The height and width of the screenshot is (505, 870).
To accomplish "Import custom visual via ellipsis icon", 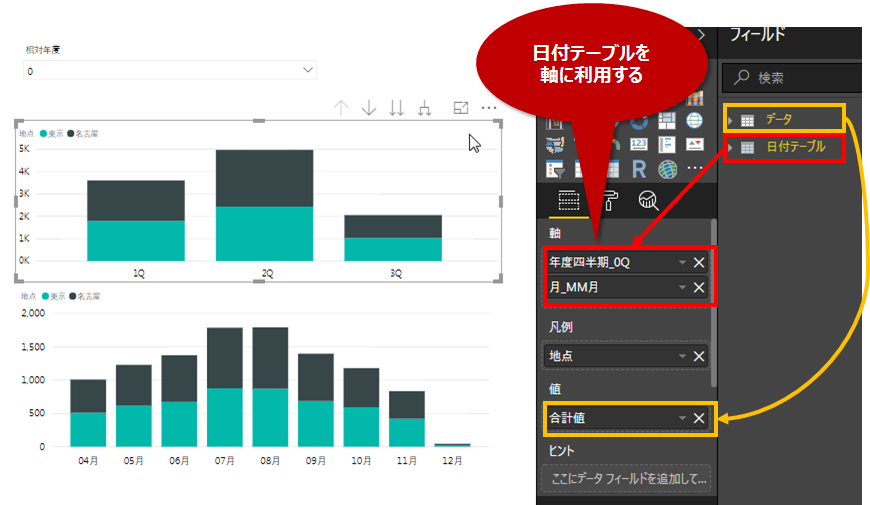I will [x=695, y=167].
